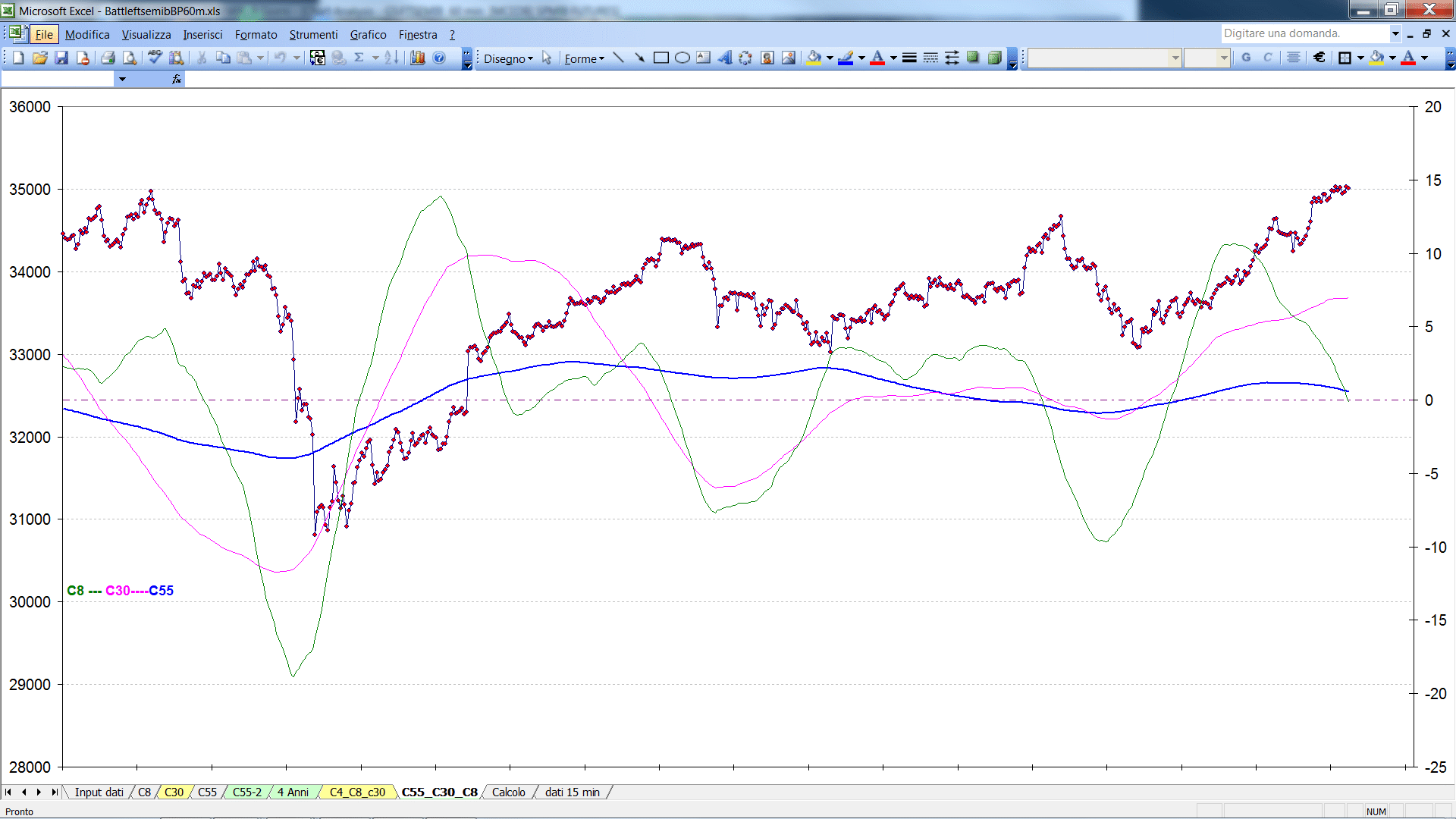Viewport: 1456px width, 819px height.
Task: Expand the Undo history dropdown arrow
Action: 297,58
